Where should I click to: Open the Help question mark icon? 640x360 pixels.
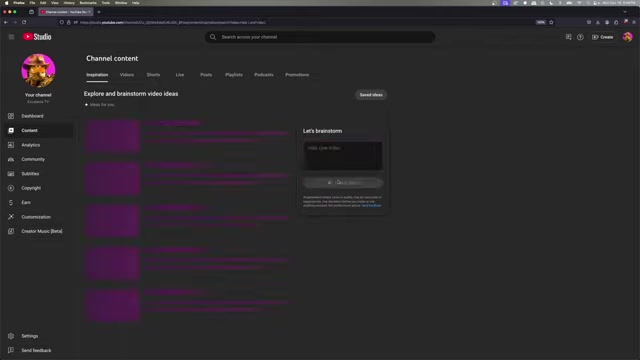[580, 37]
